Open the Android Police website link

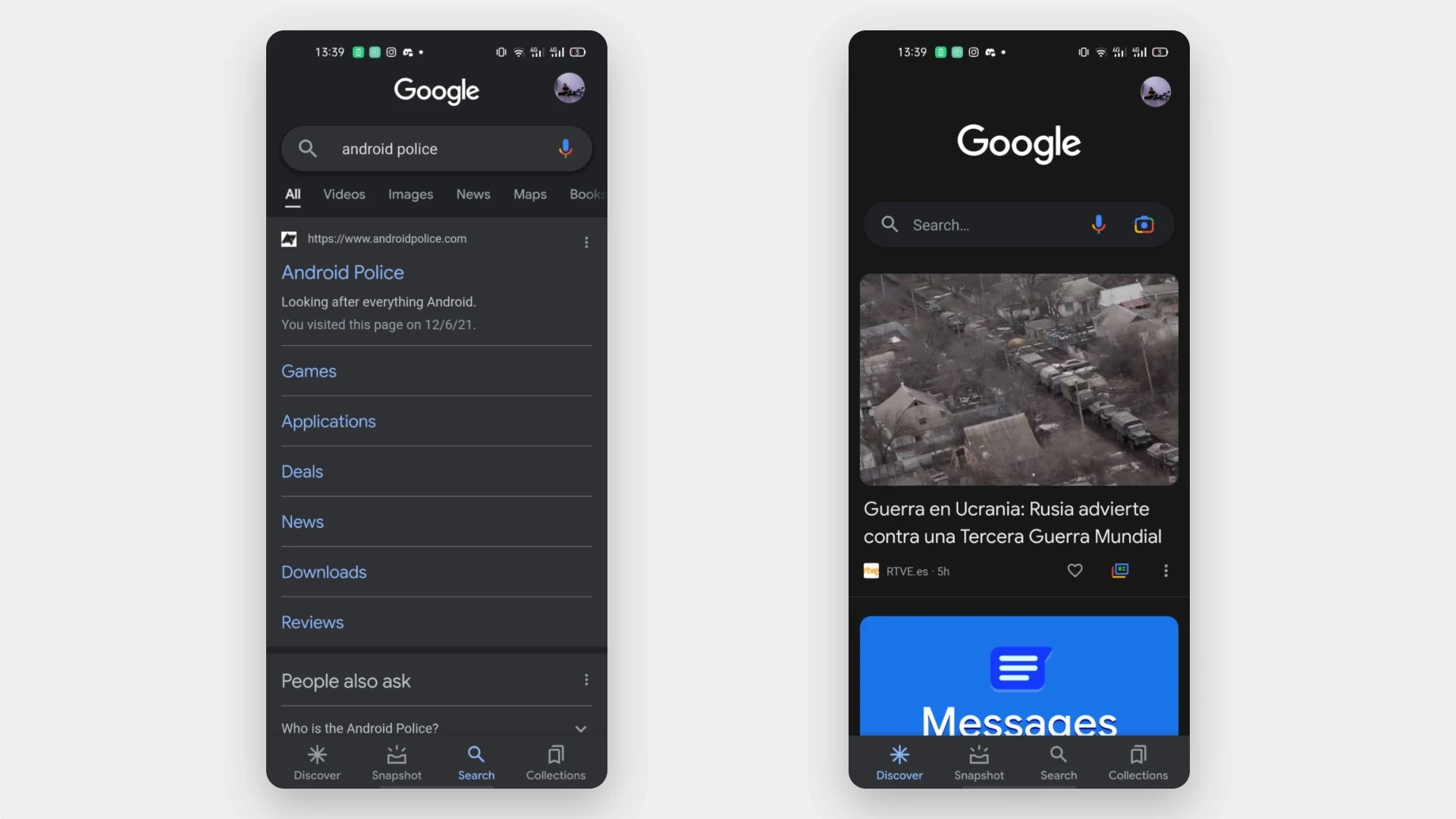[x=343, y=272]
